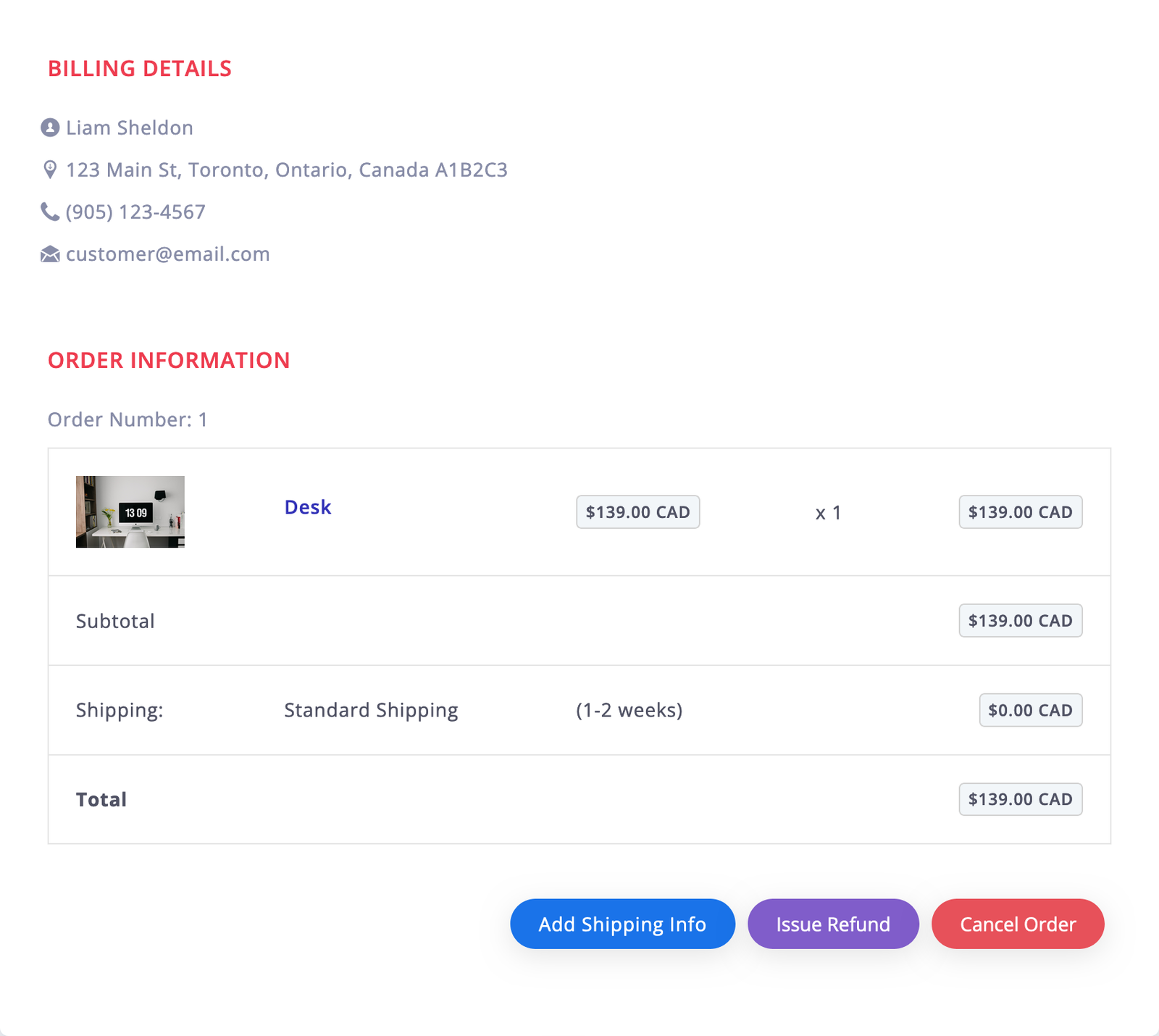
Task: Click the Desk unit price badge
Action: (x=637, y=512)
